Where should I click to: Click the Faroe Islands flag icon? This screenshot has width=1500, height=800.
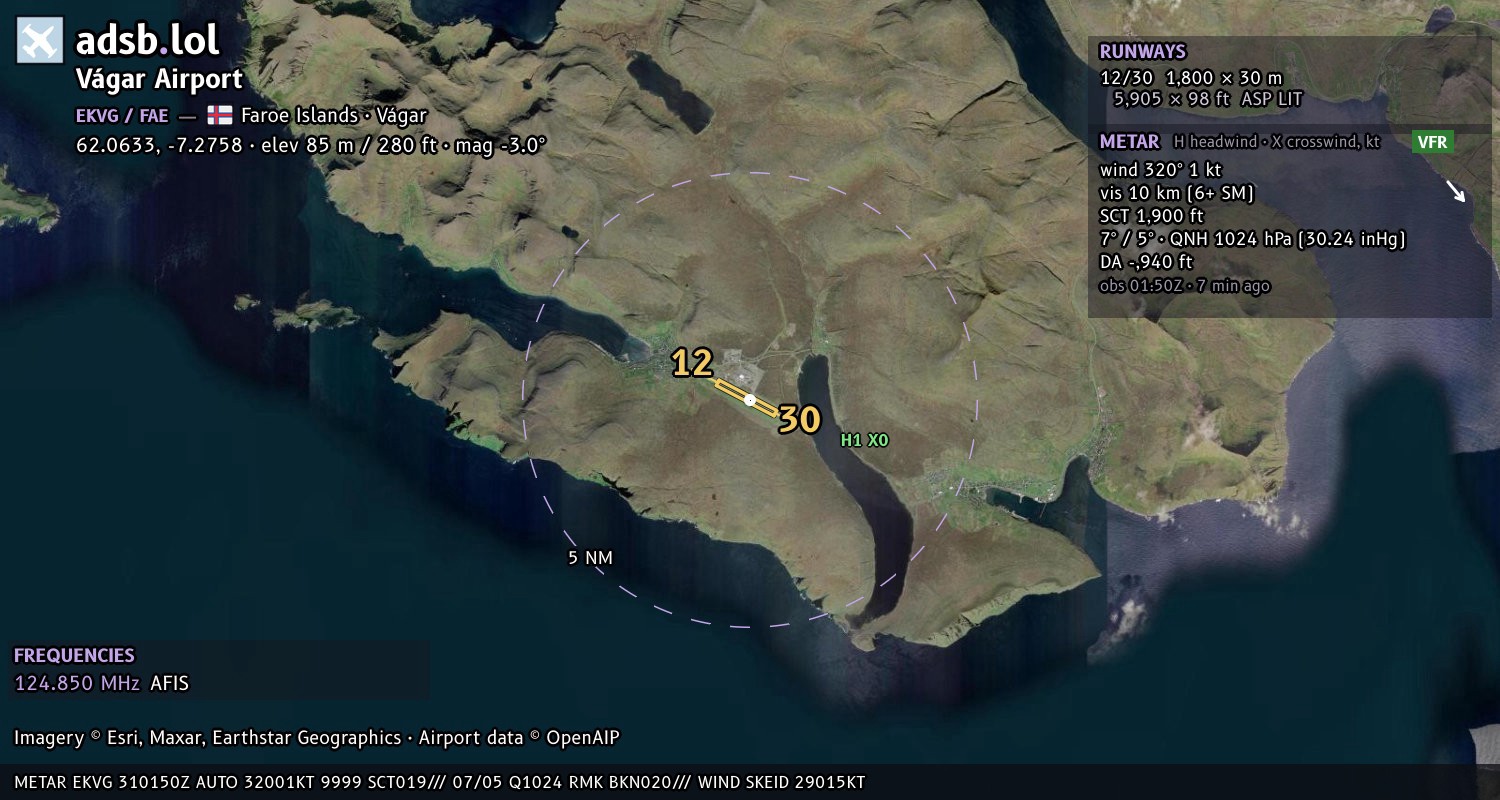[x=220, y=115]
